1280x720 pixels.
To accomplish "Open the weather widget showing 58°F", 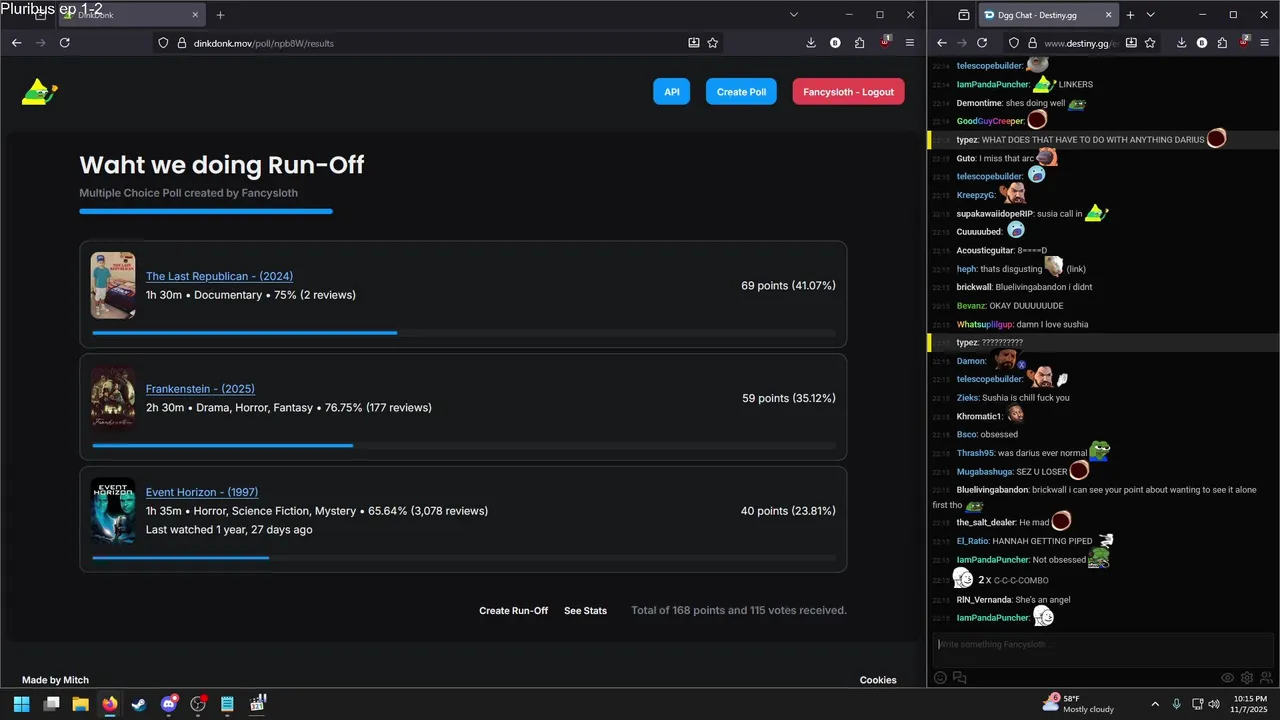I will 1078,704.
